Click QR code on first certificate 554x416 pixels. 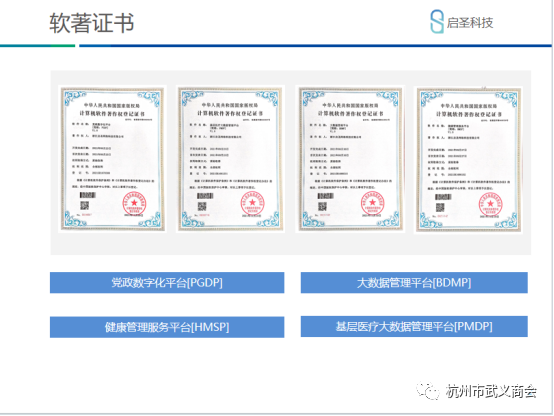[84, 205]
